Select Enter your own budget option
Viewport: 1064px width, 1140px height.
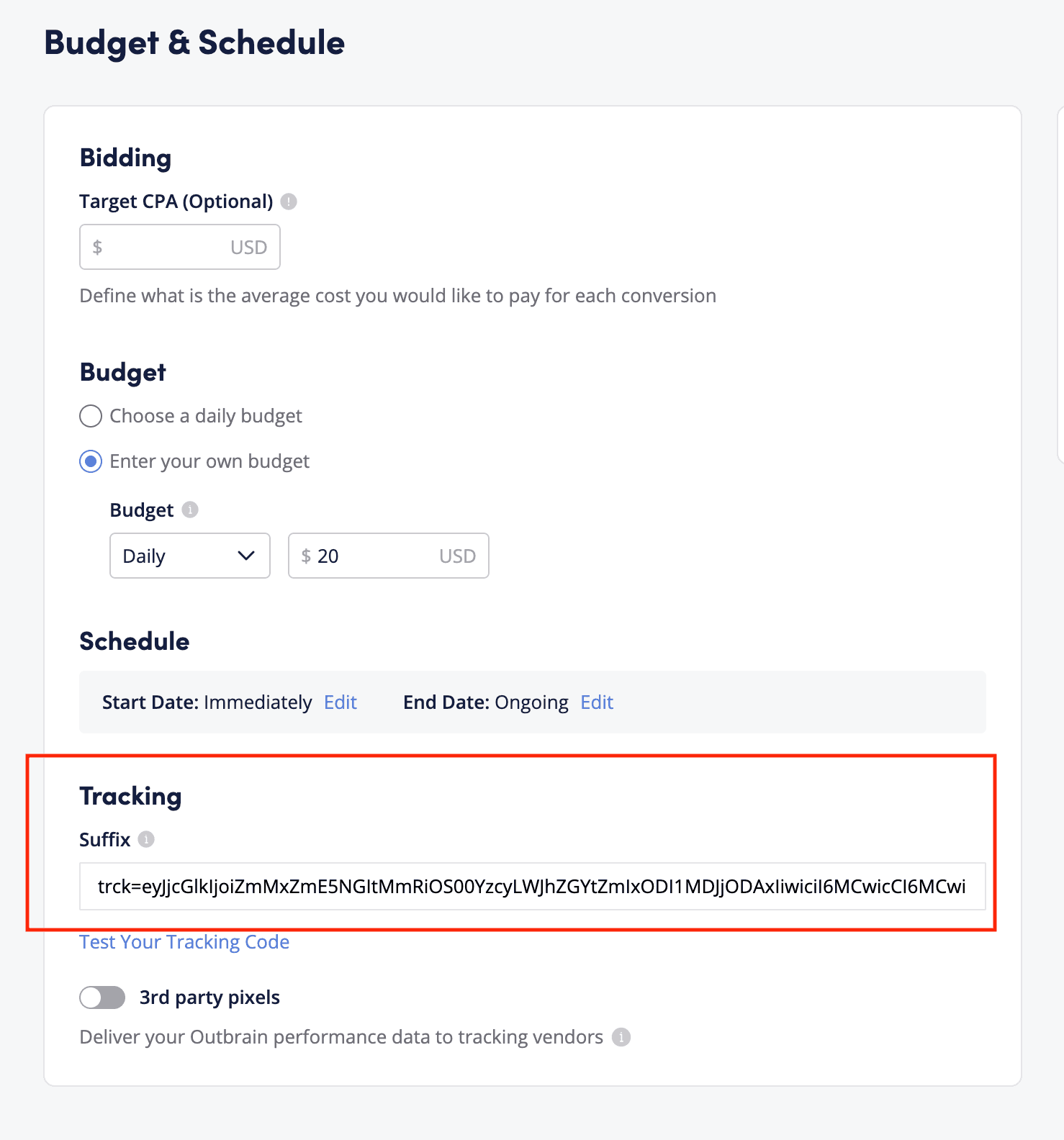(x=91, y=461)
